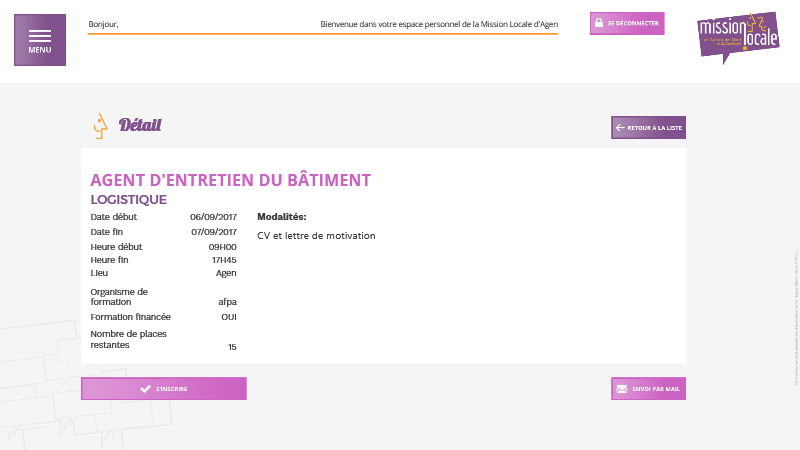Select the Agent d'entretien du bâtiment title
Screen dimensions: 800x450
230,180
